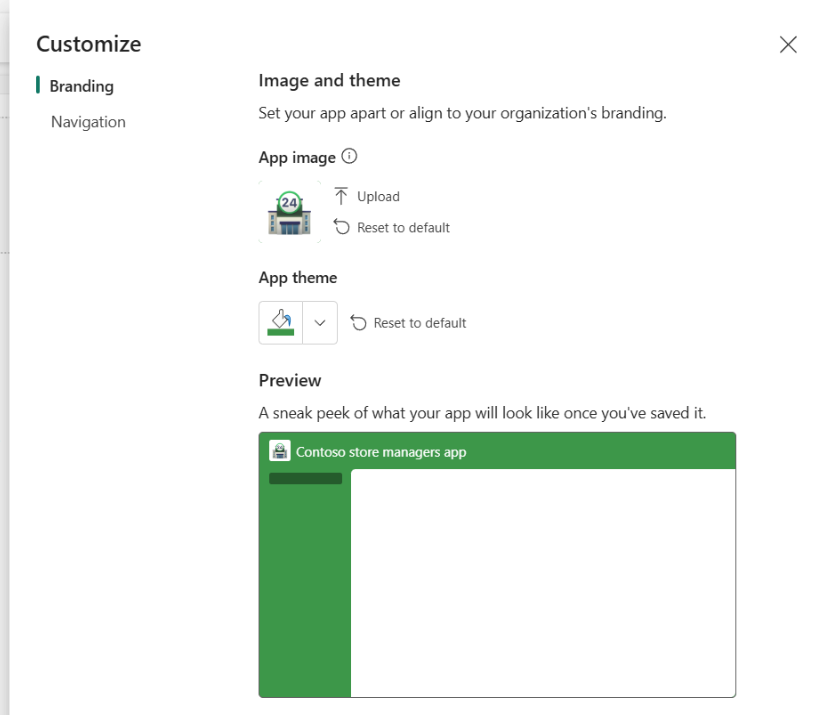
Task: Select the green theme color swatch
Action: tap(280, 322)
